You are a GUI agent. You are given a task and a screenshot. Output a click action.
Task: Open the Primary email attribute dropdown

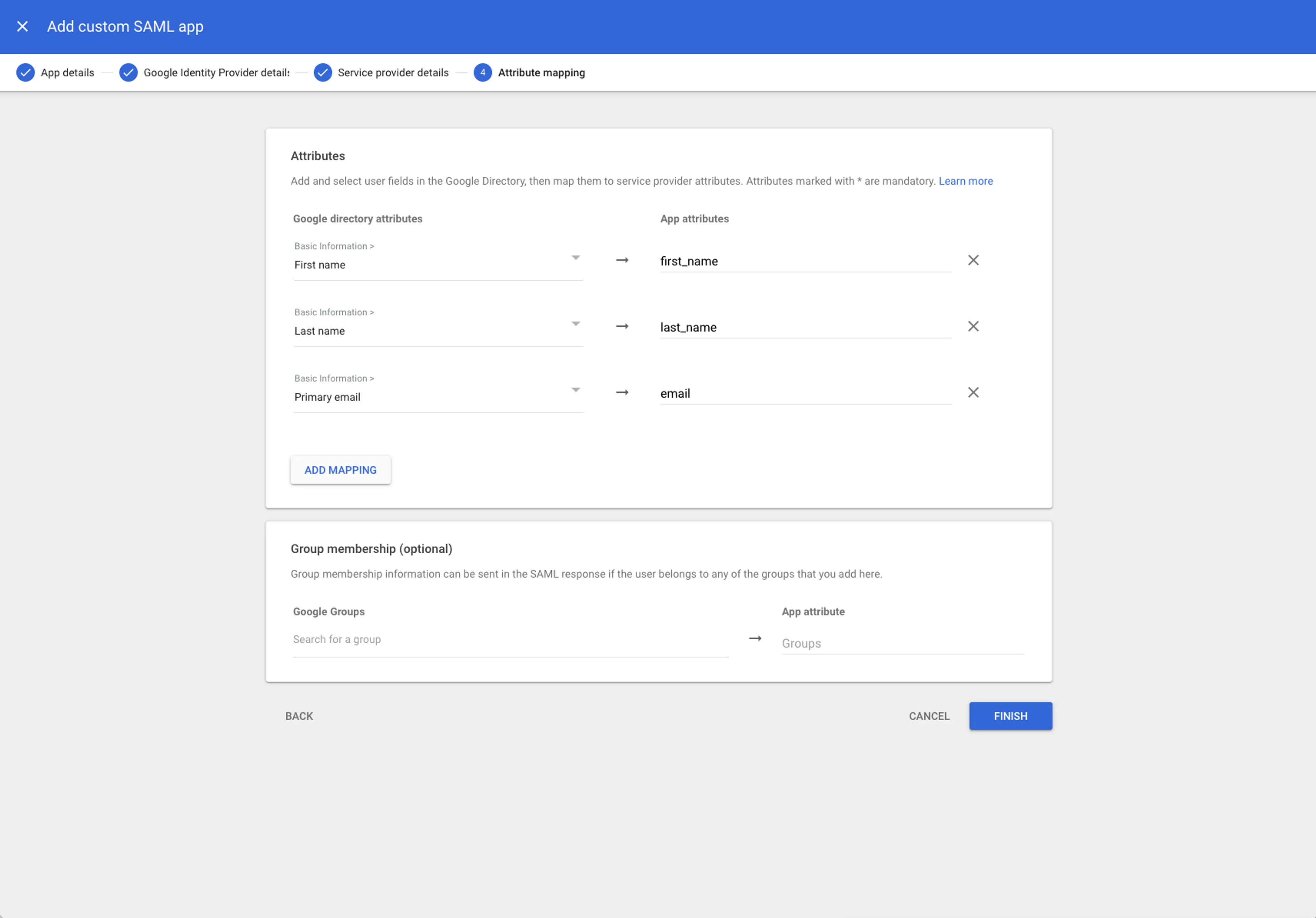click(x=575, y=390)
